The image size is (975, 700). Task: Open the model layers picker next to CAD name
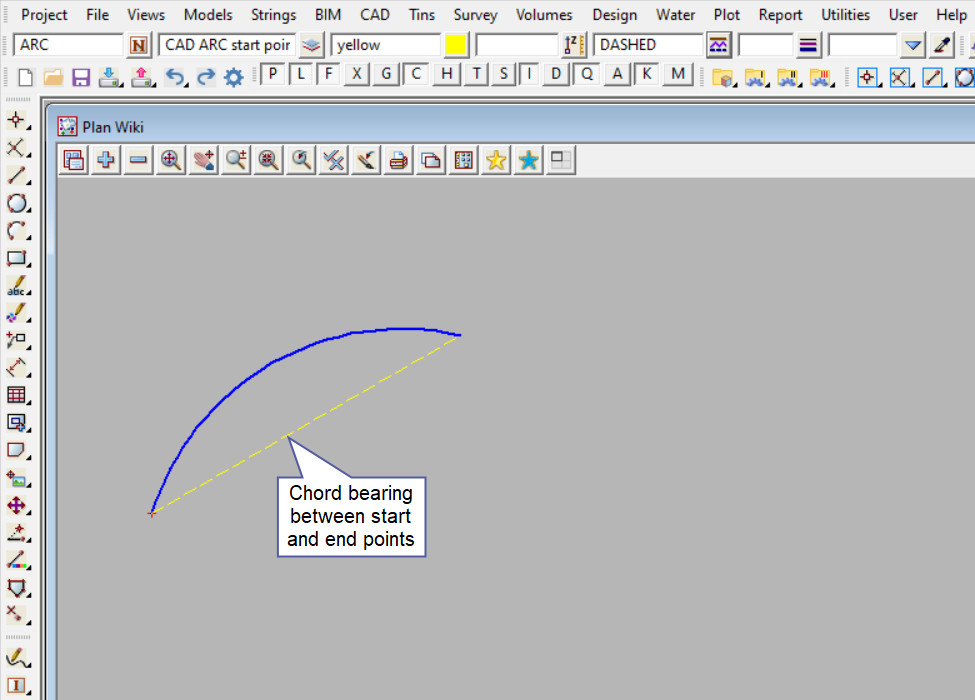(312, 45)
